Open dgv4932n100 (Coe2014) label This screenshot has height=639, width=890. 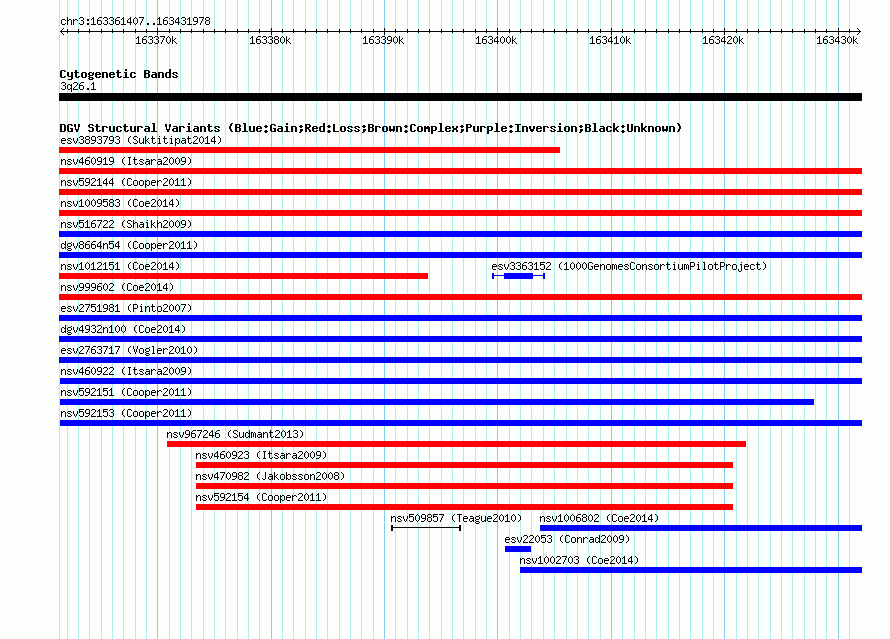(123, 329)
